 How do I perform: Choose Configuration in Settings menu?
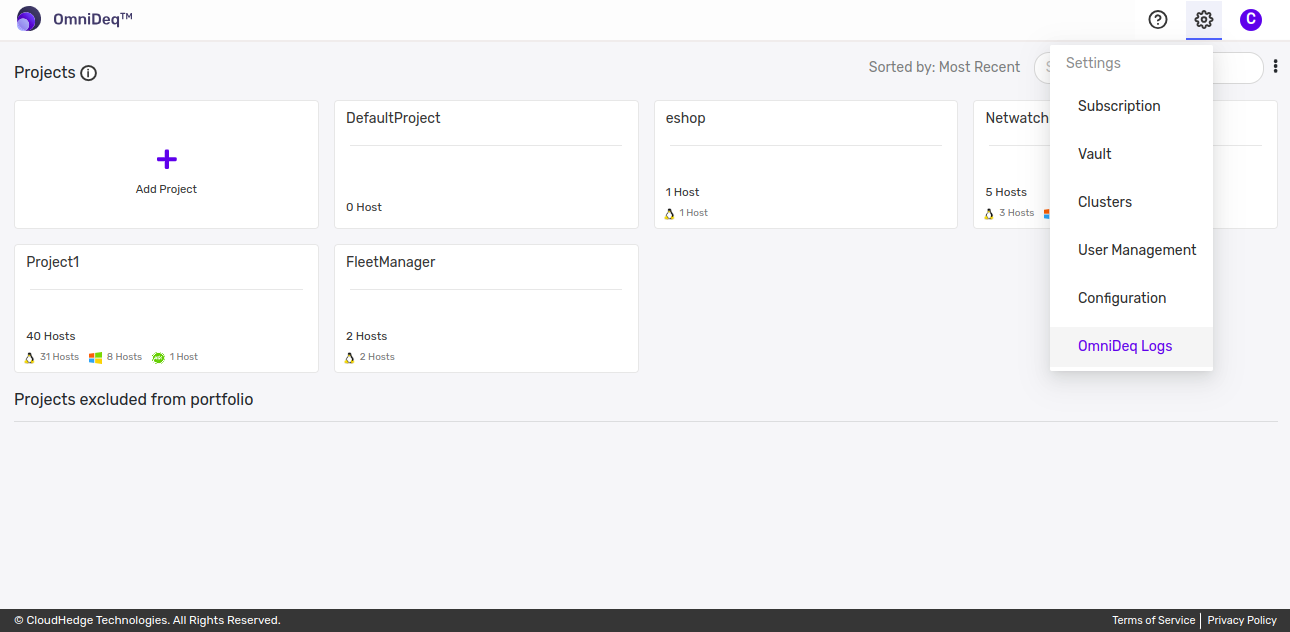(1131, 298)
